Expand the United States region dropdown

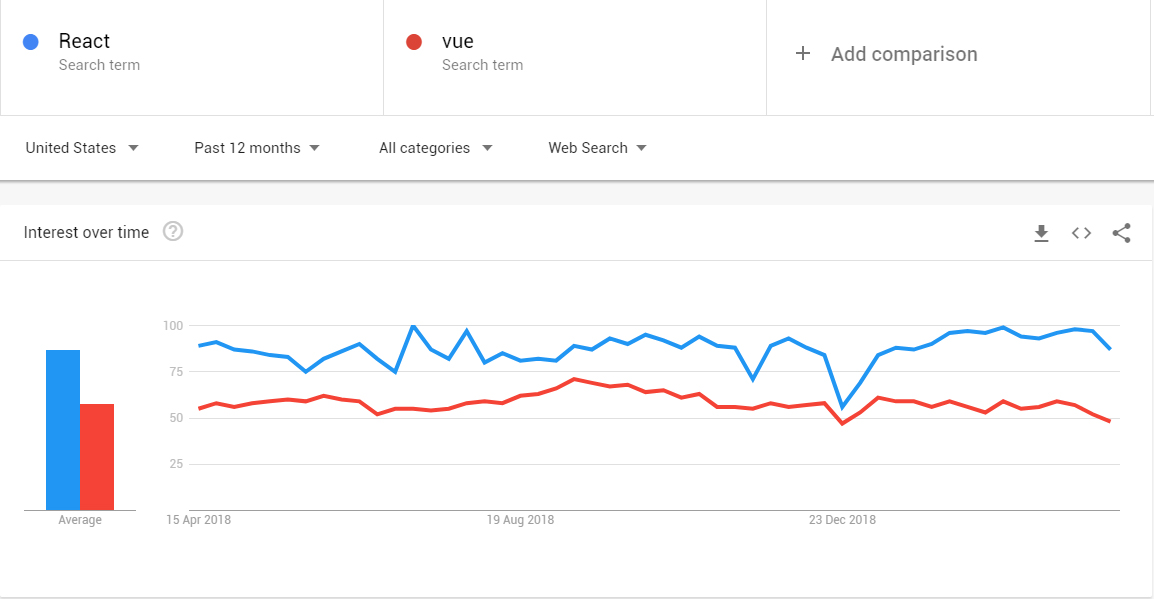pyautogui.click(x=82, y=148)
